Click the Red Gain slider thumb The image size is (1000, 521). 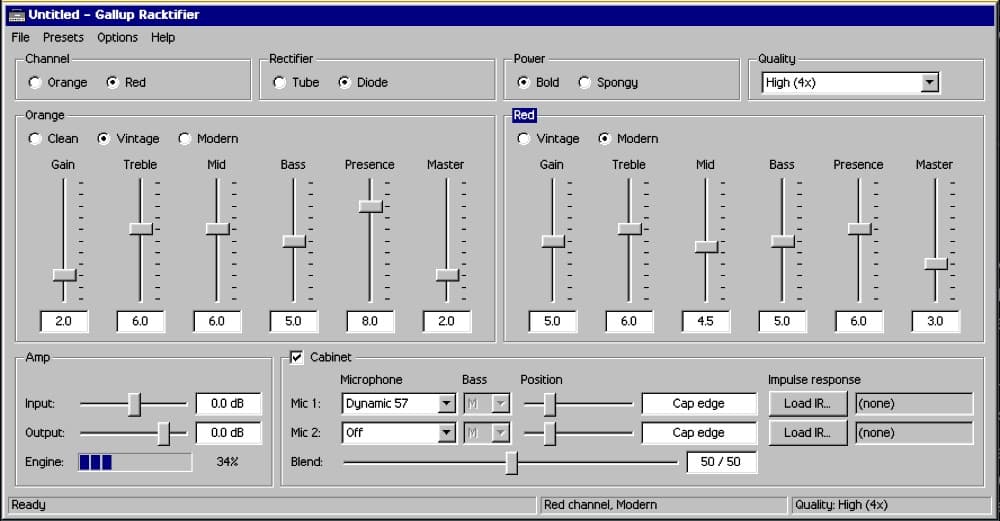point(553,241)
